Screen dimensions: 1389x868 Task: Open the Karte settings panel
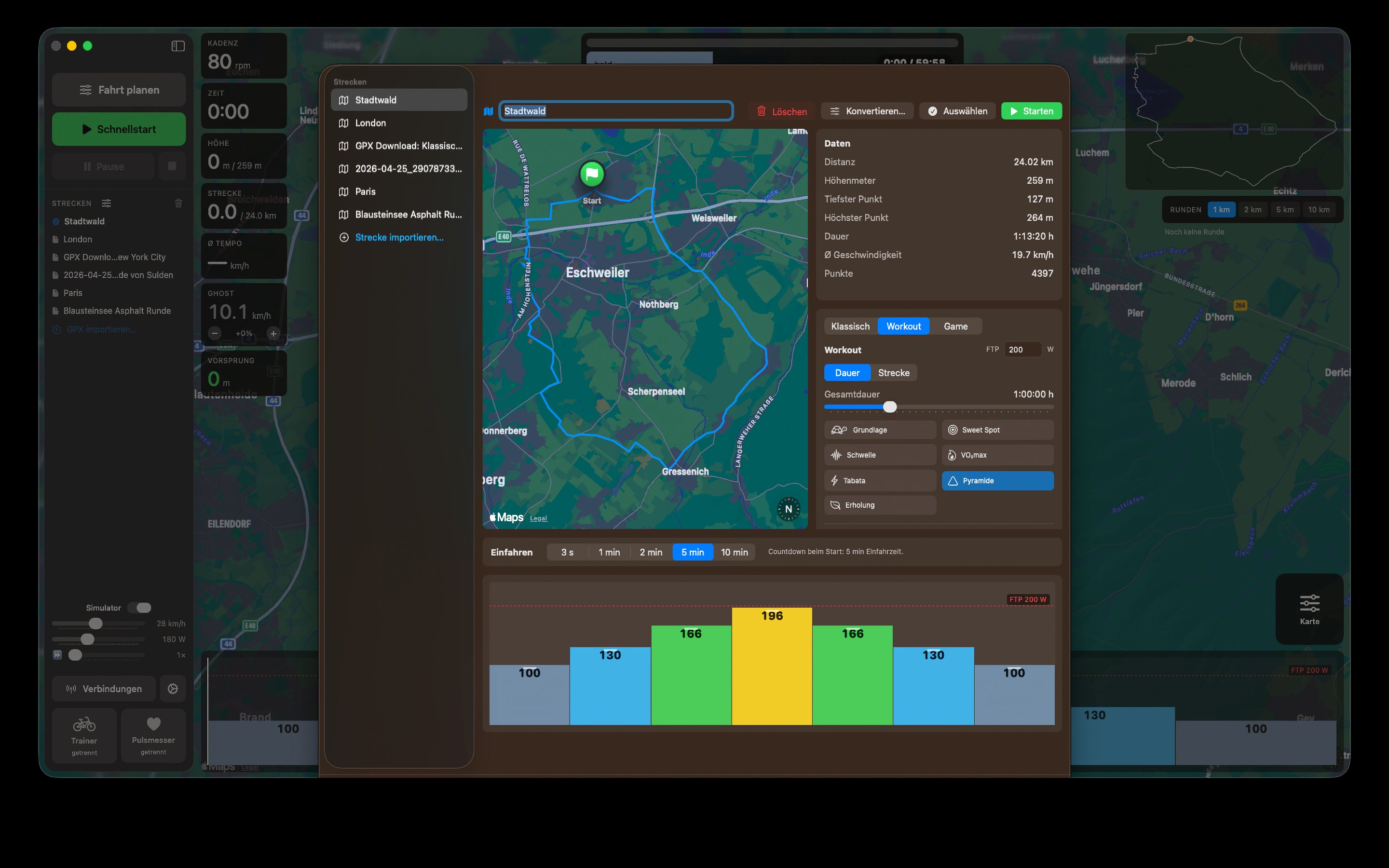tap(1309, 609)
